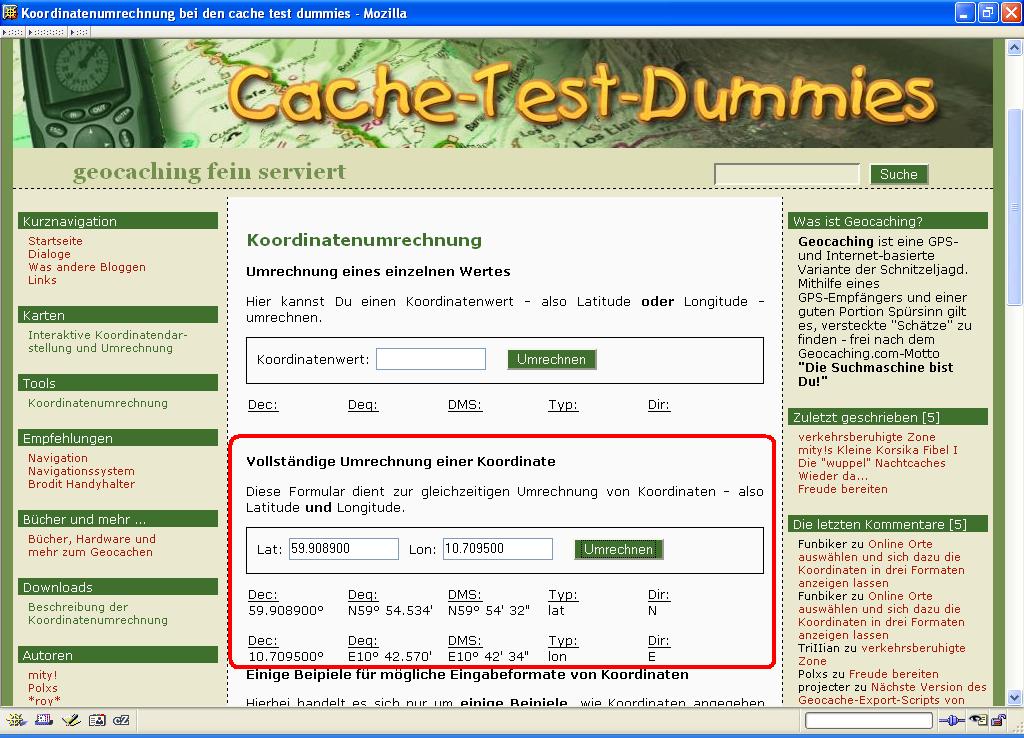
Task: Click the status bar progress meter
Action: 869,720
